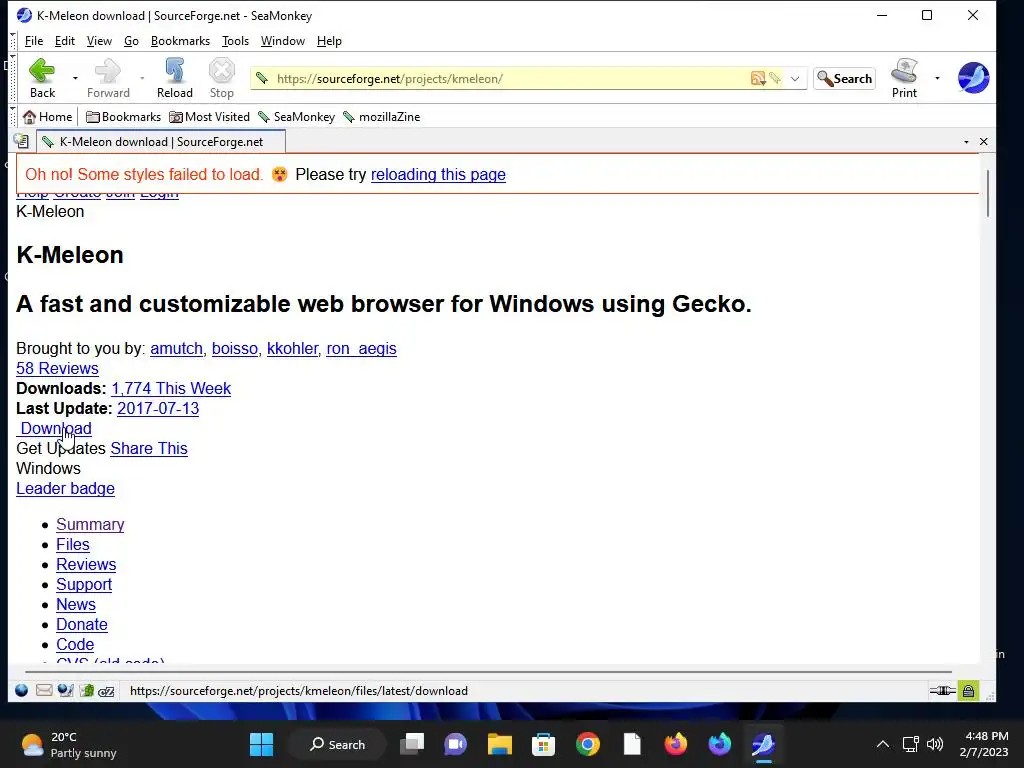Click the 2017-07-13 last update link
The height and width of the screenshot is (768, 1024).
158,409
